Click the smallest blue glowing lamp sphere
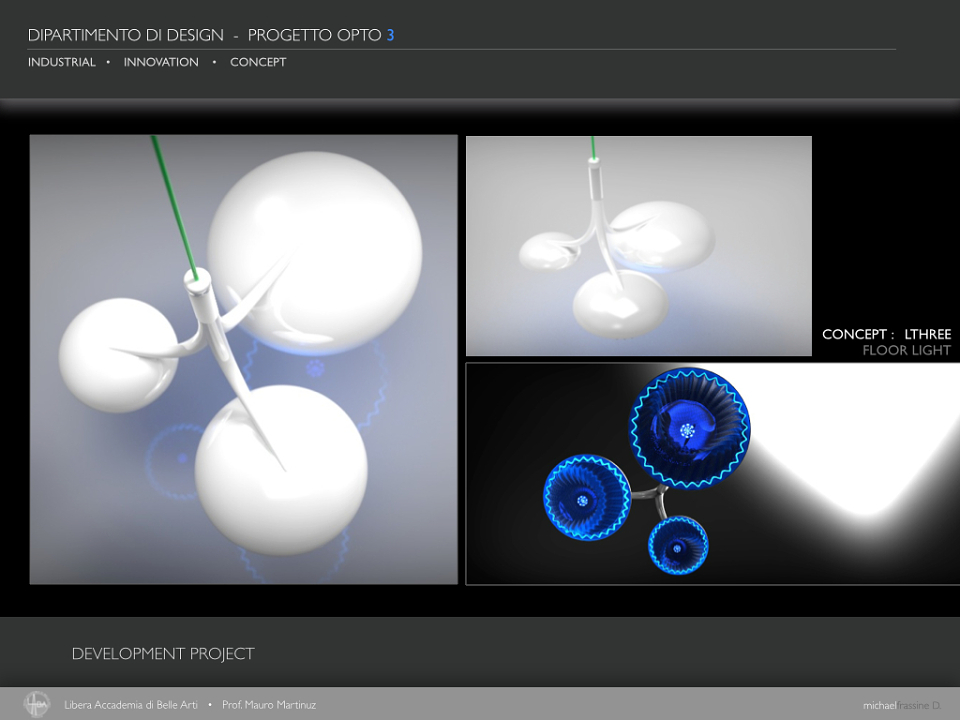This screenshot has width=960, height=720. coord(678,545)
